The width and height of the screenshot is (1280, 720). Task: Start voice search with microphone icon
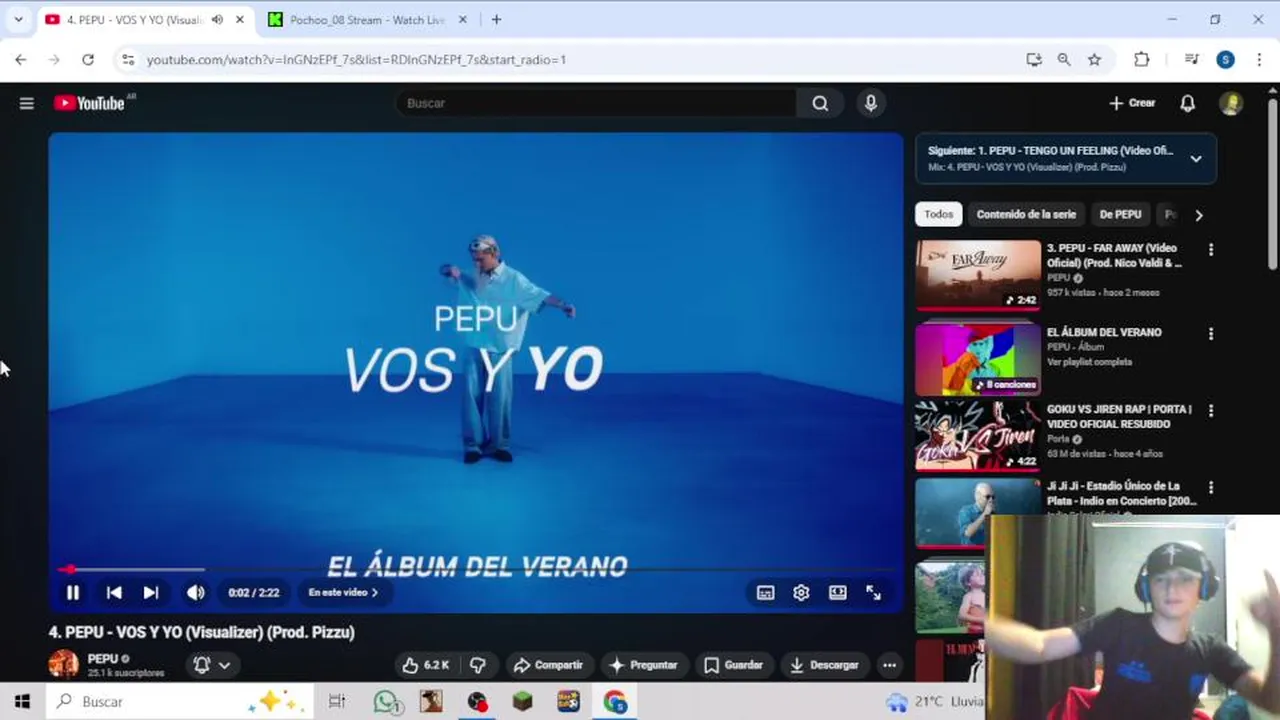[871, 103]
